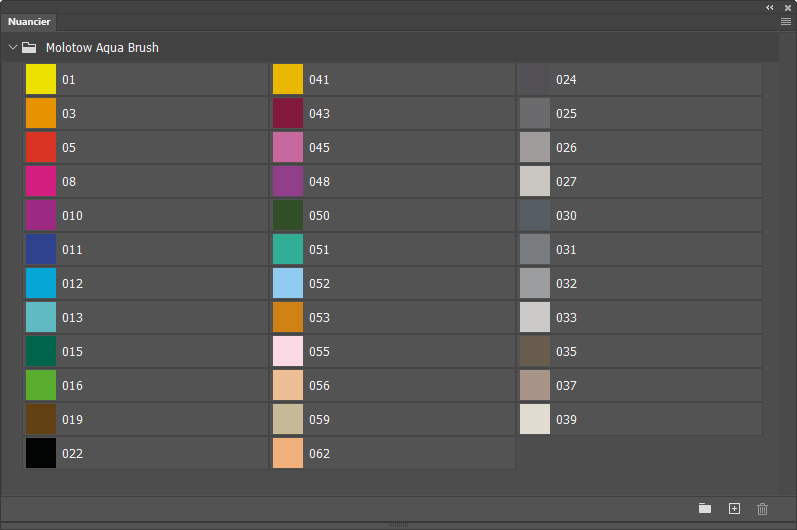Select the Molotow Aqua Brush group name
797x530 pixels.
pyautogui.click(x=102, y=48)
